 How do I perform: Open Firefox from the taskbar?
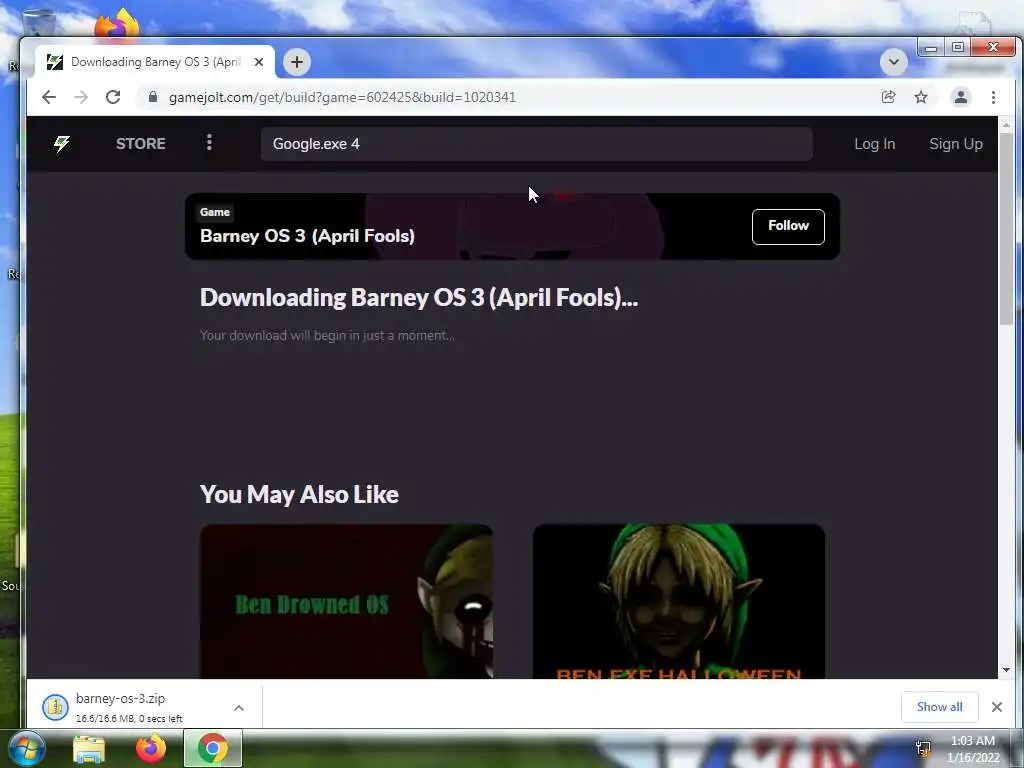click(151, 748)
